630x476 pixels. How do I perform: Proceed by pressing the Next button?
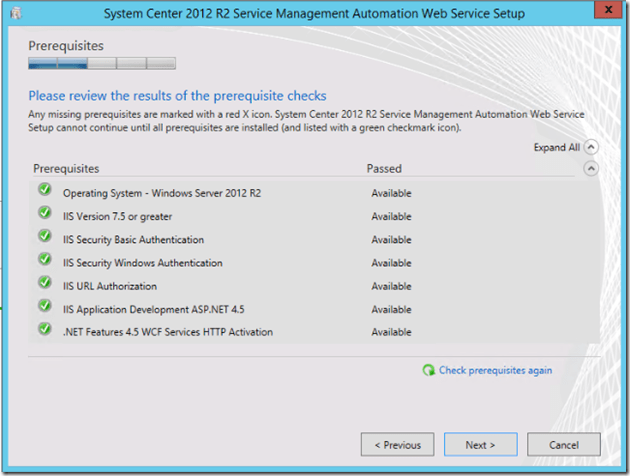pyautogui.click(x=479, y=445)
